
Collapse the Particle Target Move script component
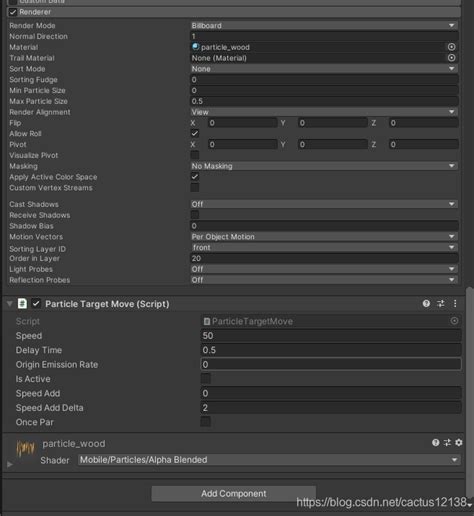9,304
